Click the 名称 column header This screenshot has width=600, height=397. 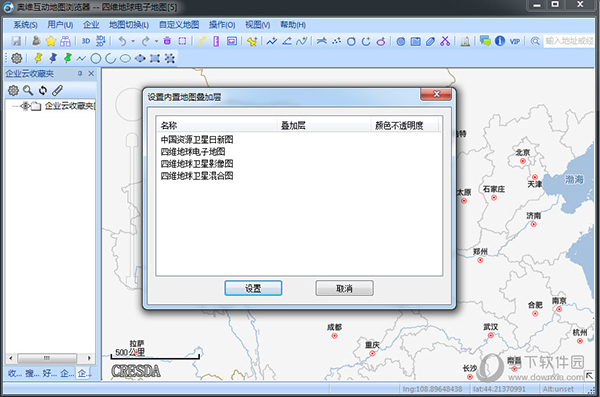pyautogui.click(x=217, y=125)
